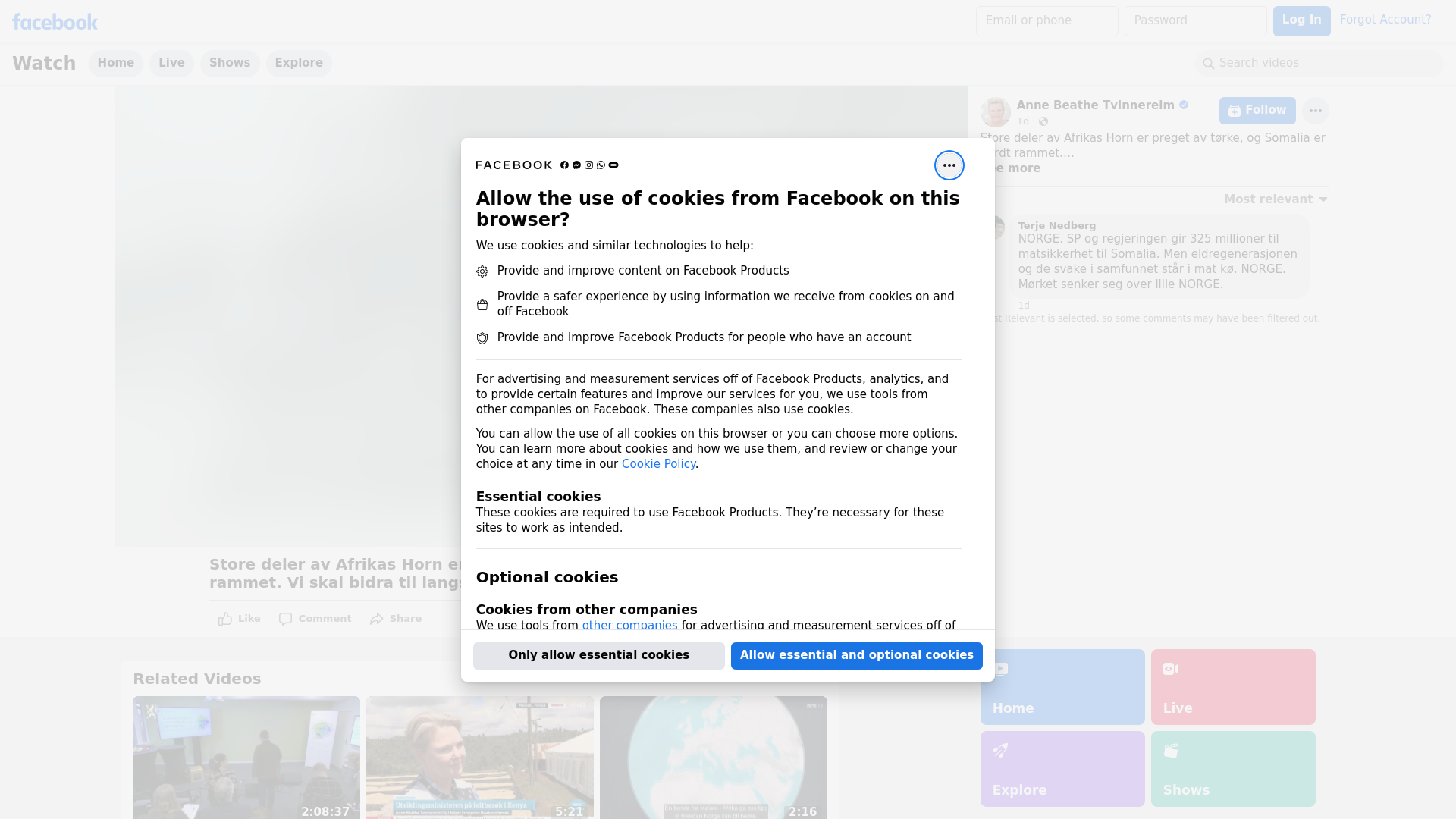Open the related video lasting 2:16
The height and width of the screenshot is (819, 1456).
[x=714, y=758]
